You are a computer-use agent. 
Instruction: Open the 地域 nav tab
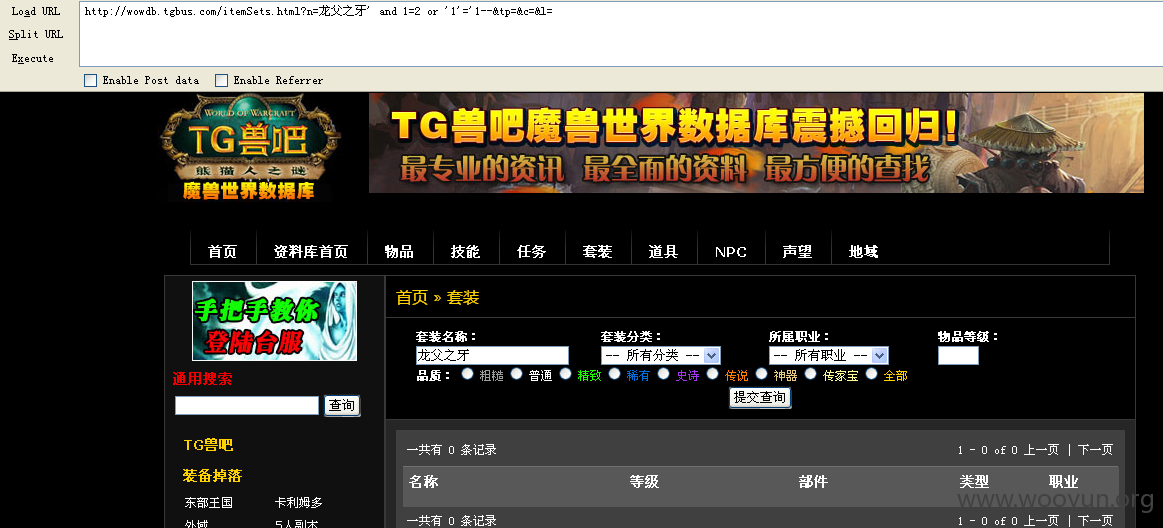pos(863,251)
